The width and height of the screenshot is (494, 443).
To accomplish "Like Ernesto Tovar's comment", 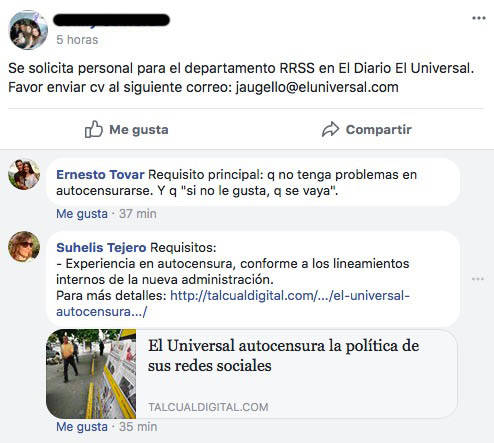I will pos(82,214).
